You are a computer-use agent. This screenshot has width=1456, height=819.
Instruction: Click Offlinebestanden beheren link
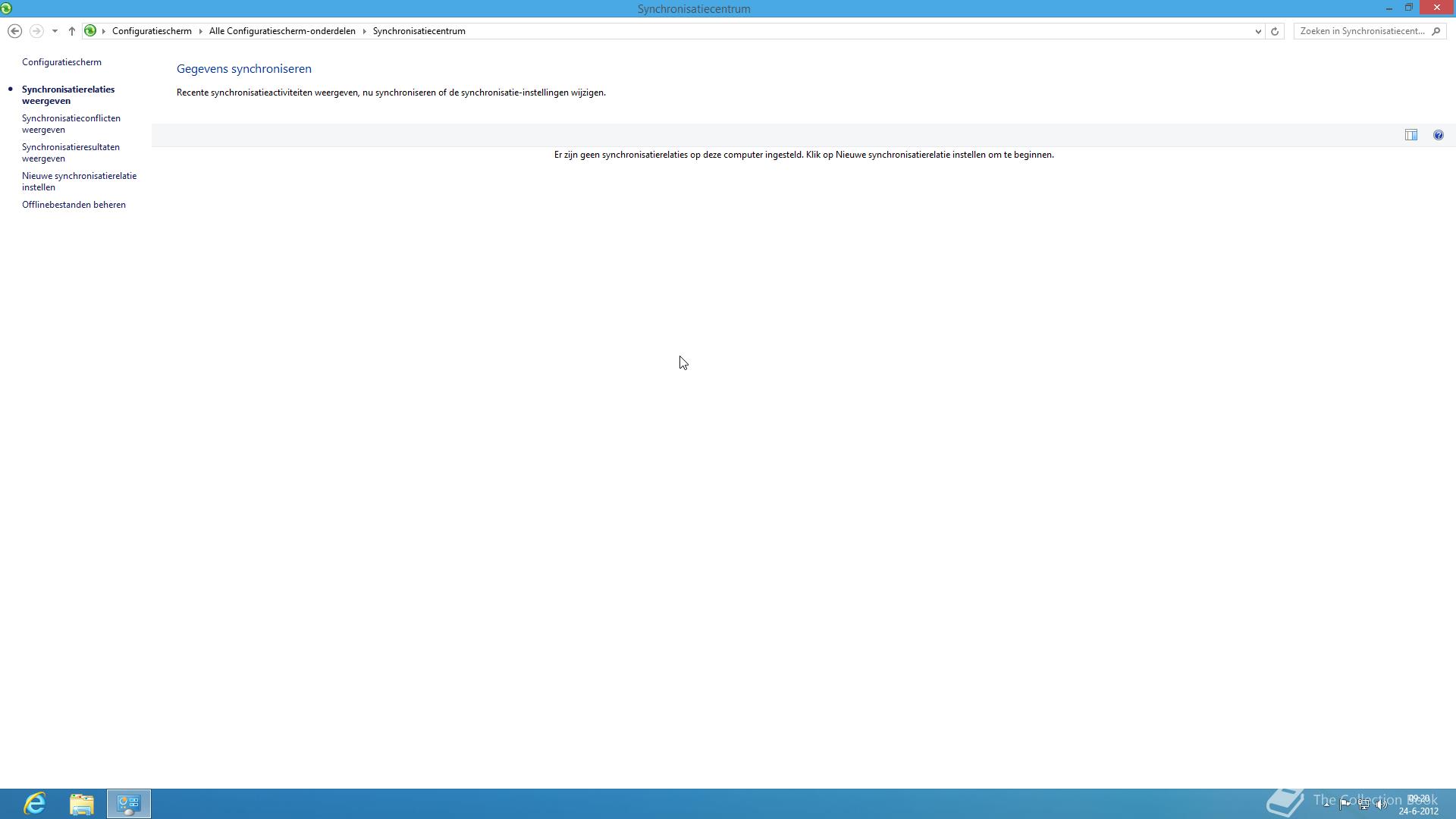pos(74,205)
